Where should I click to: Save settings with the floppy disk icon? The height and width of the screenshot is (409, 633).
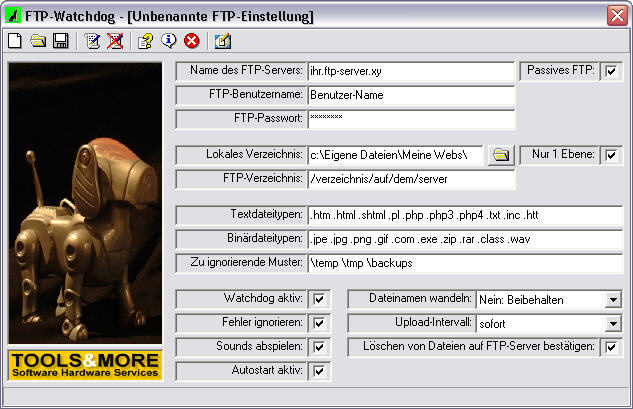(x=61, y=41)
